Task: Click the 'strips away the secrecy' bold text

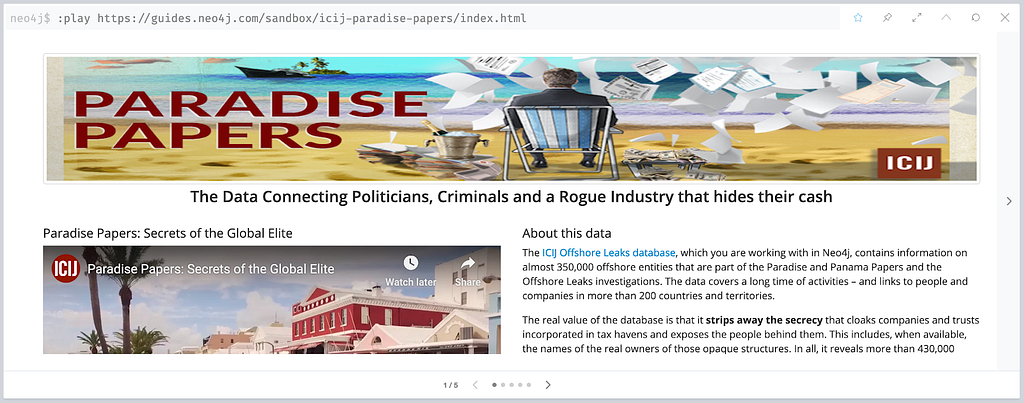Action: tap(763, 320)
